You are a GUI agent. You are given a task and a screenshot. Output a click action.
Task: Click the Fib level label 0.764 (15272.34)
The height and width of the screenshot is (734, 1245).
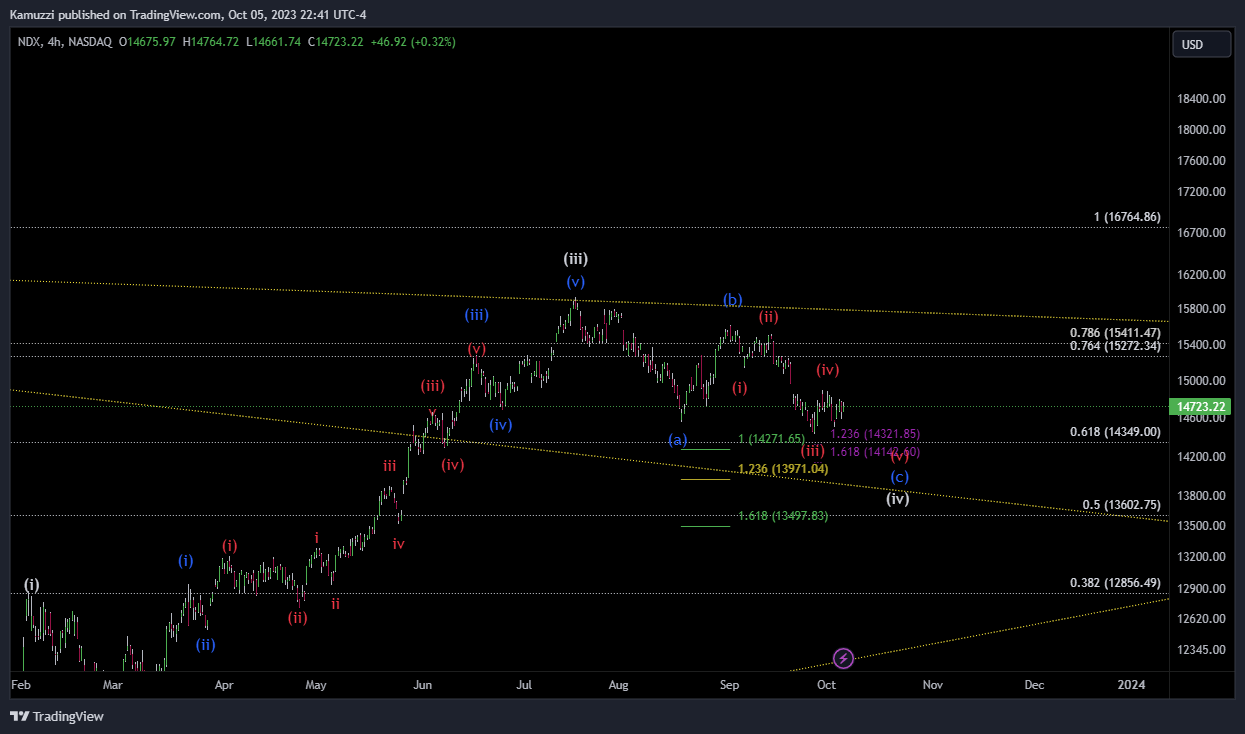point(1115,346)
